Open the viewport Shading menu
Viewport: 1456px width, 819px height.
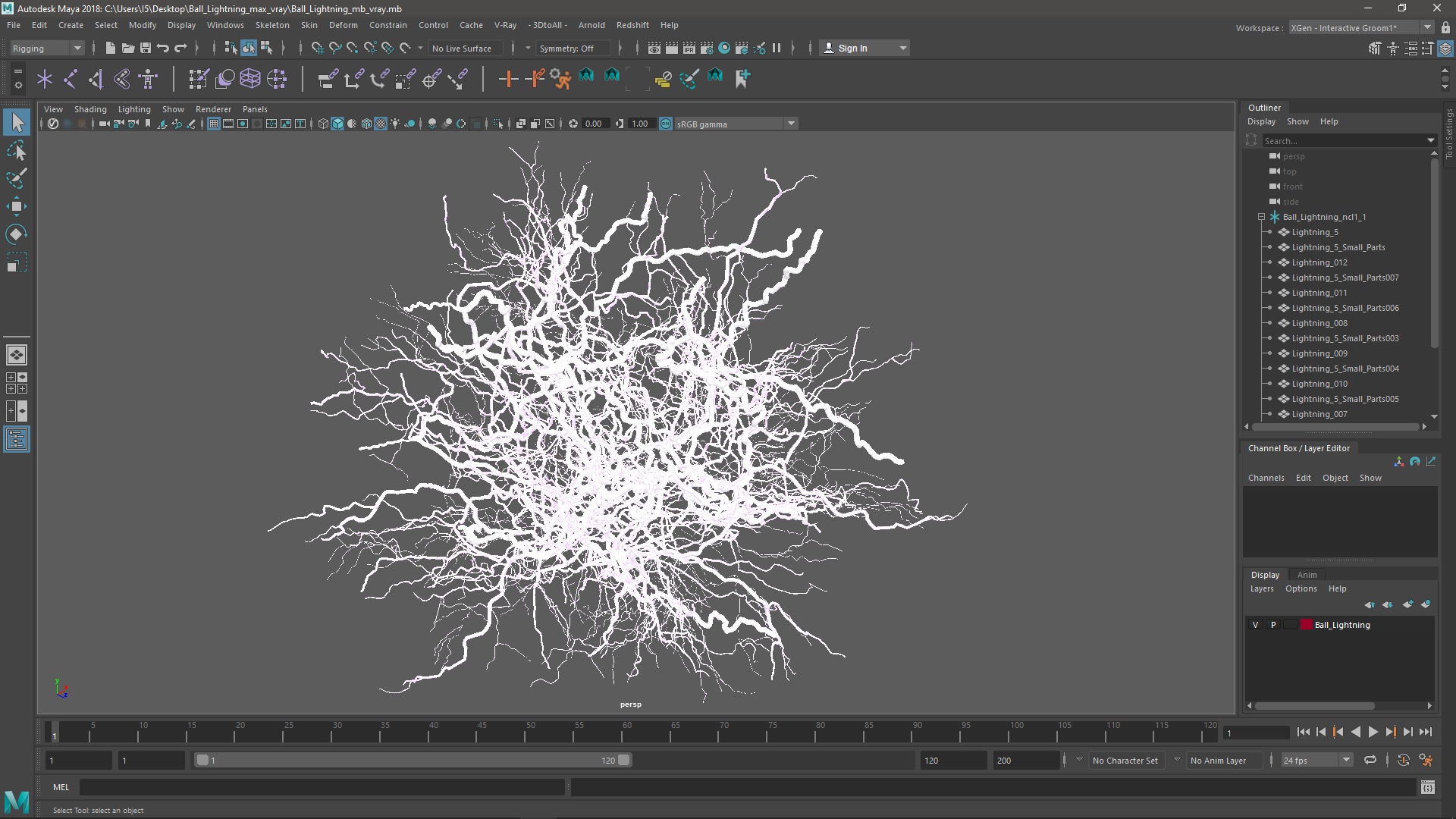point(90,109)
